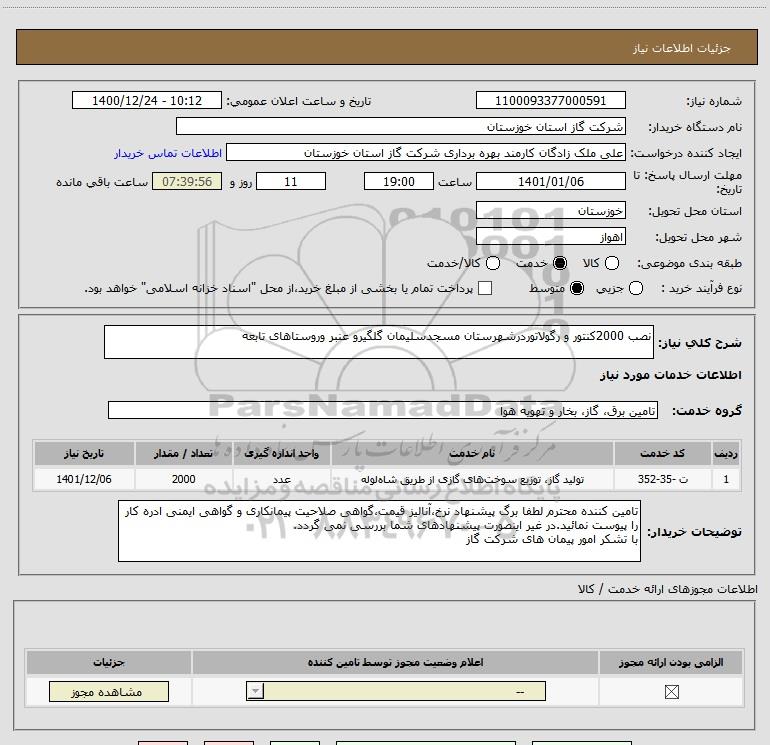Click service group field تامین برق، گاز

(x=383, y=410)
